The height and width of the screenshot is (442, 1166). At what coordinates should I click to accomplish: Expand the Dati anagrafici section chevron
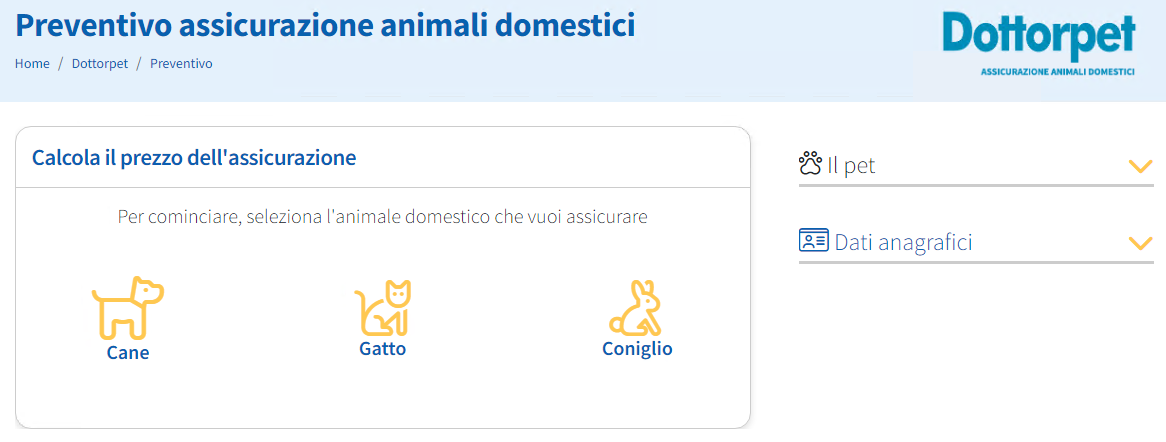1140,243
